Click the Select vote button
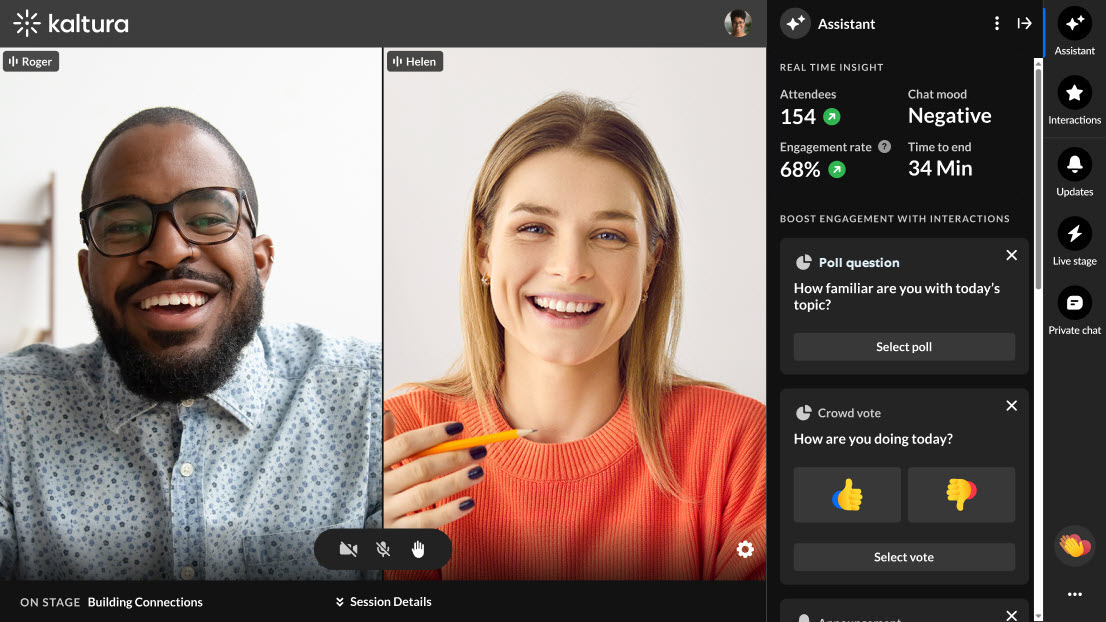Image resolution: width=1106 pixels, height=622 pixels. click(904, 557)
